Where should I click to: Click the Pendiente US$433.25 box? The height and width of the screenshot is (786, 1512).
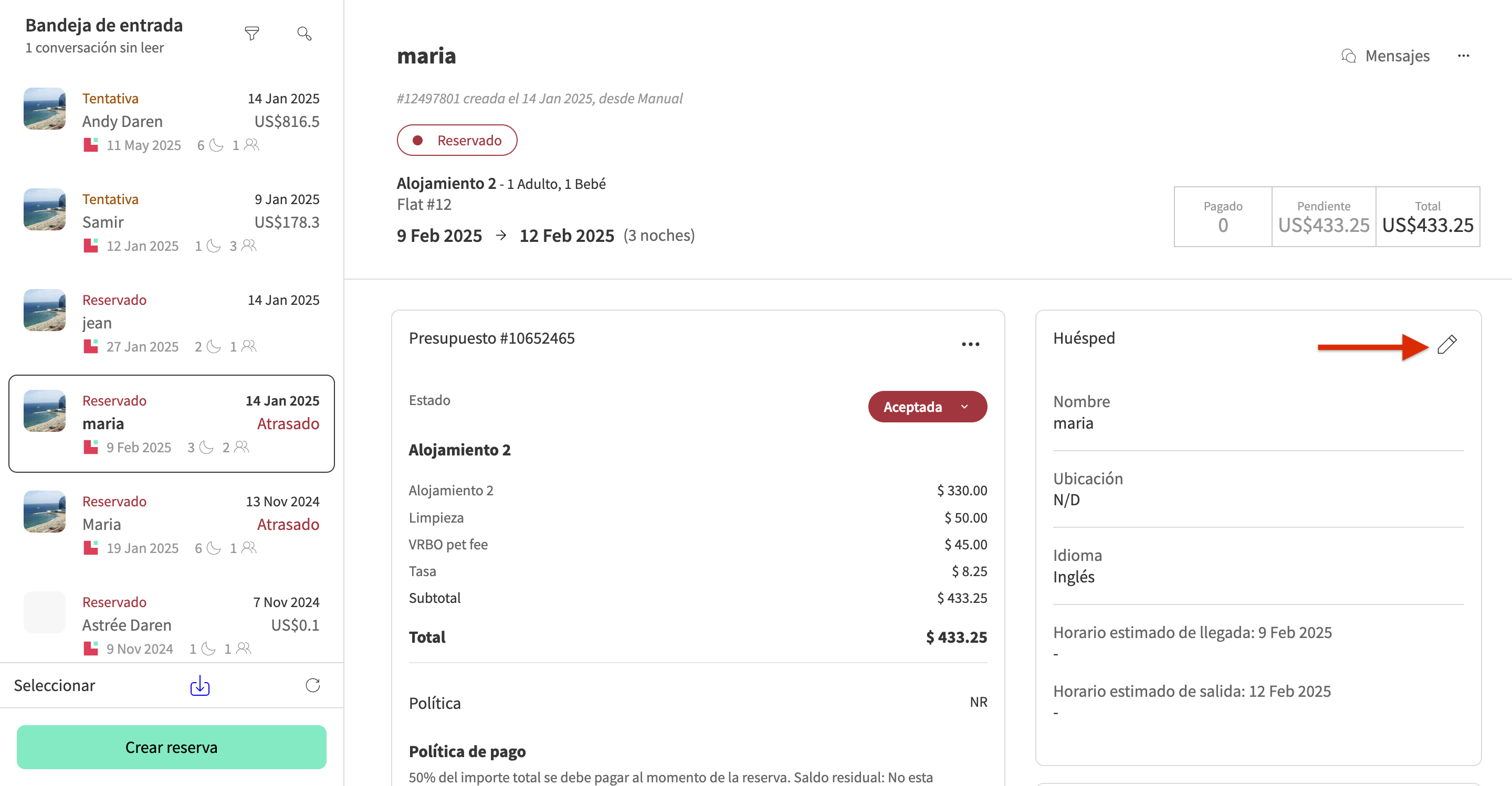pos(1323,217)
